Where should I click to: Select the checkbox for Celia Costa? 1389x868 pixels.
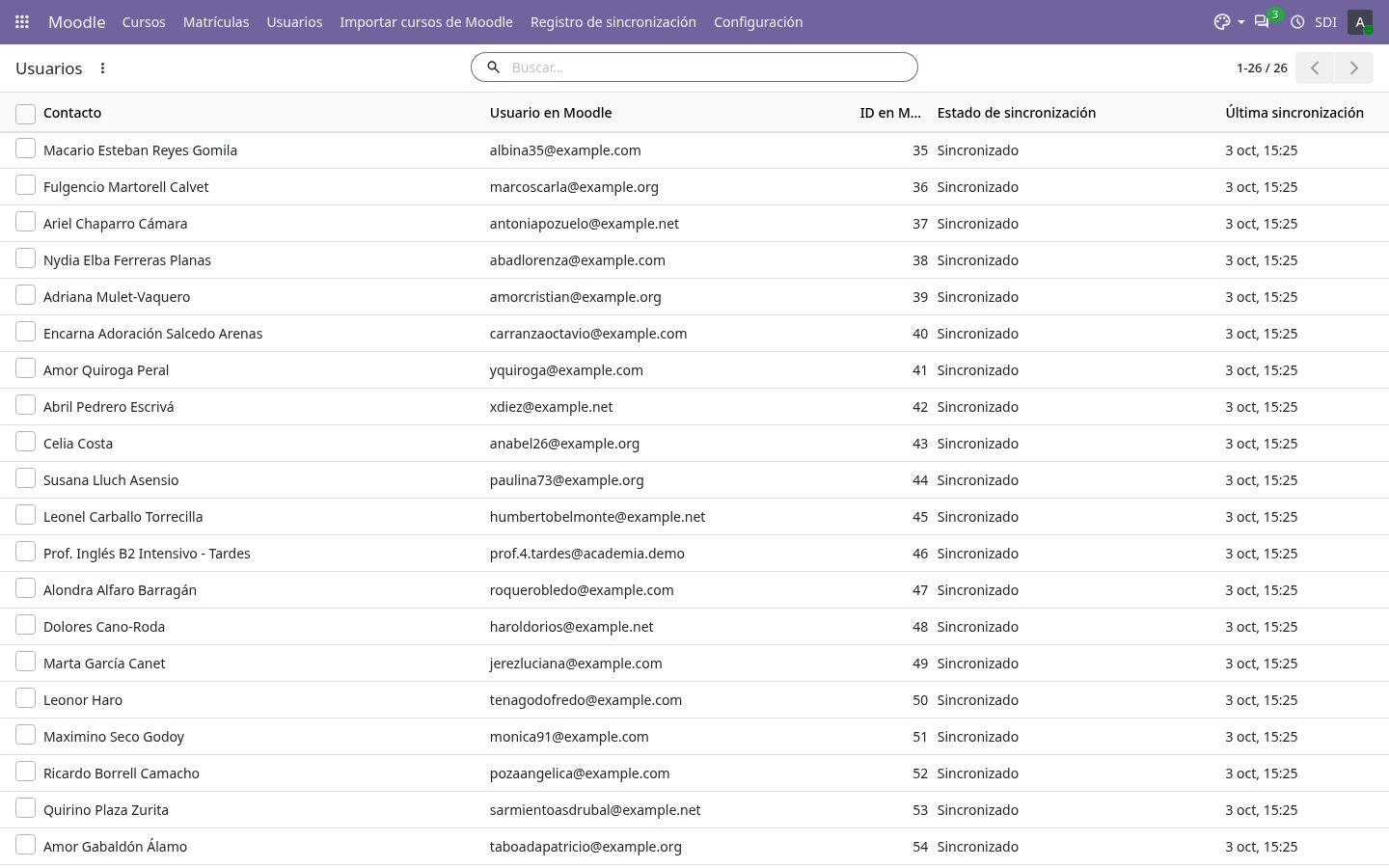(25, 442)
